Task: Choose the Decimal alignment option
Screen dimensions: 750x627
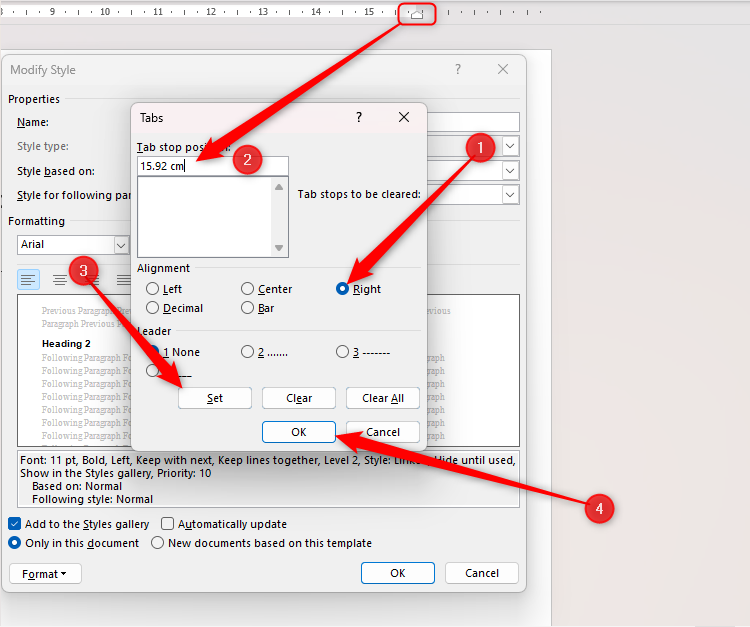Action: pyautogui.click(x=153, y=308)
